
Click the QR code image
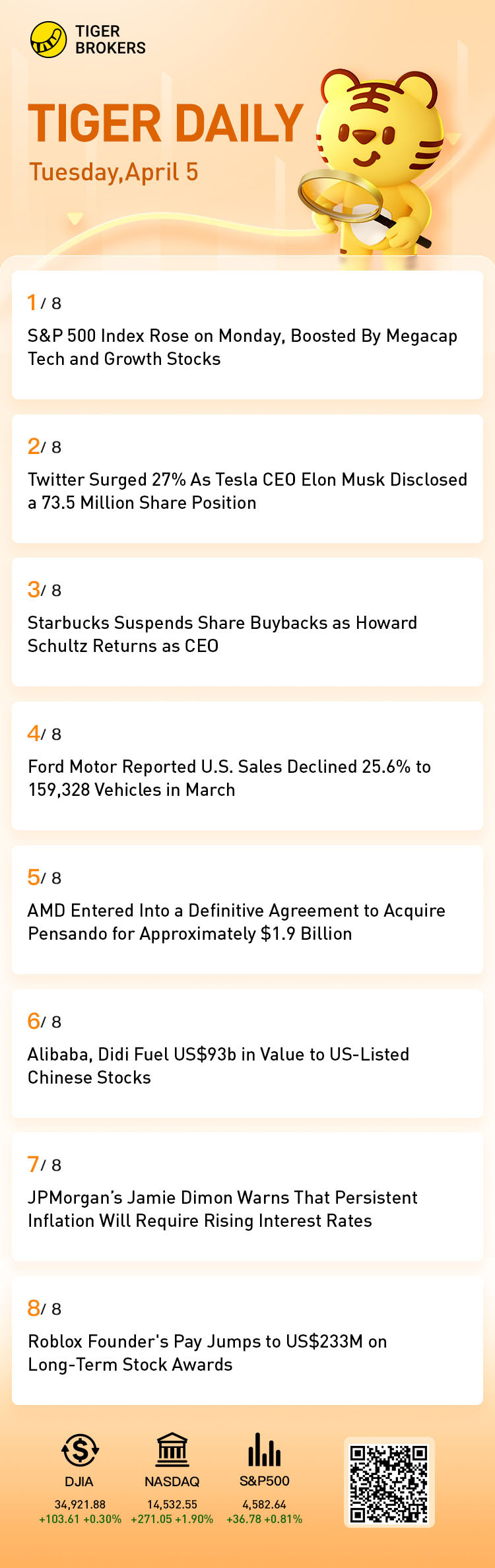[389, 1483]
